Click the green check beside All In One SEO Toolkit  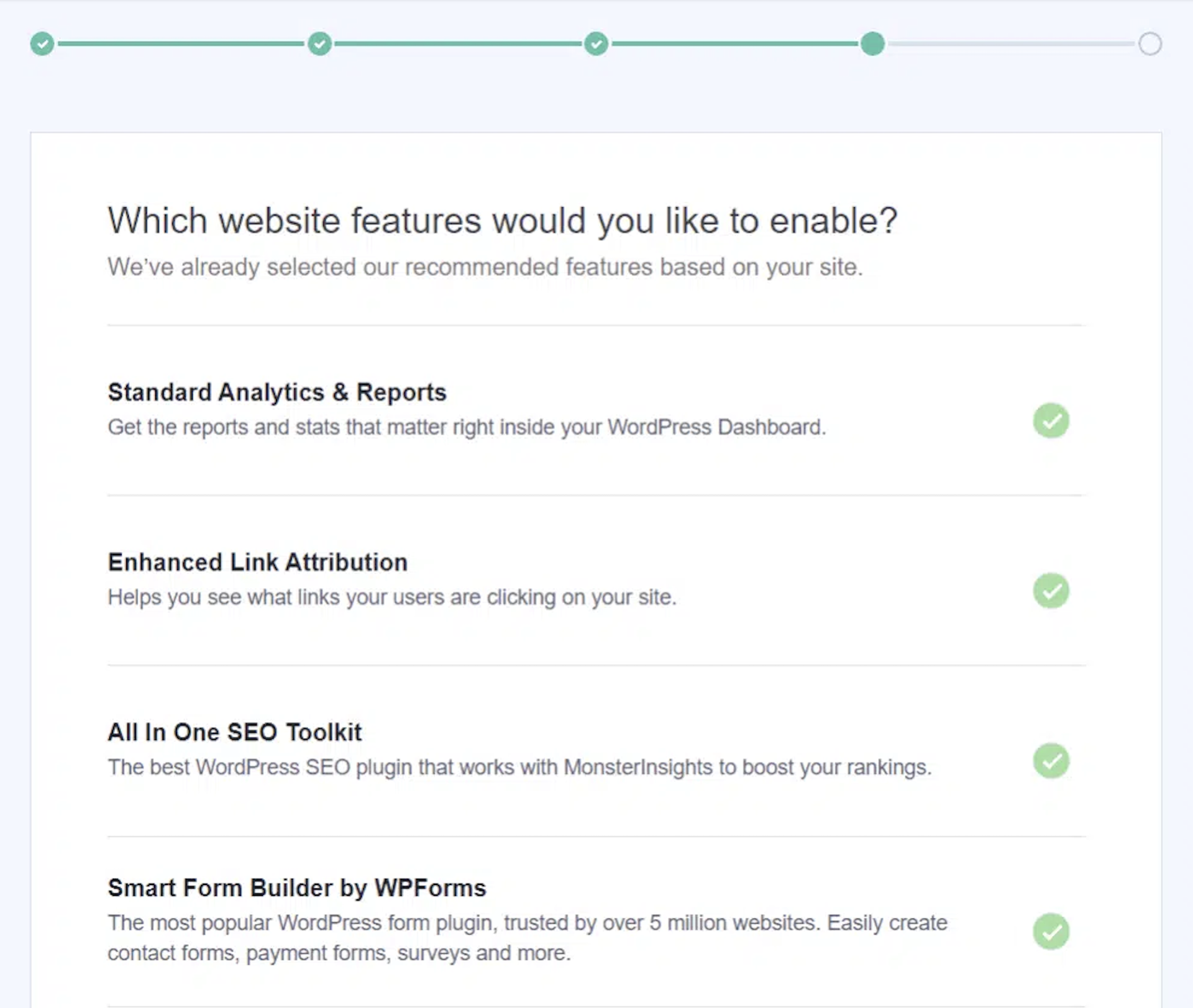[1050, 761]
